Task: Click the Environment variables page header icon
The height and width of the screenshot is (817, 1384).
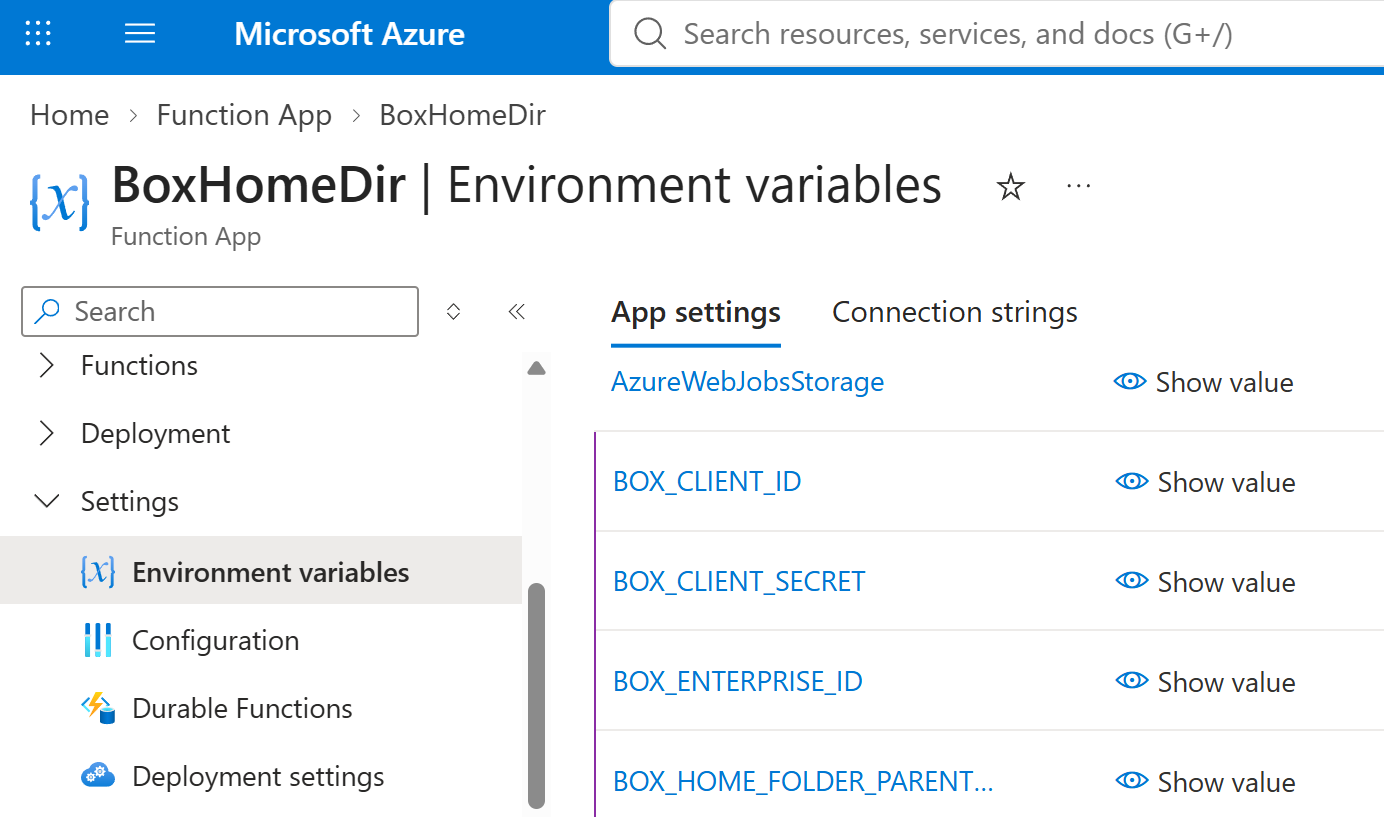Action: (59, 202)
